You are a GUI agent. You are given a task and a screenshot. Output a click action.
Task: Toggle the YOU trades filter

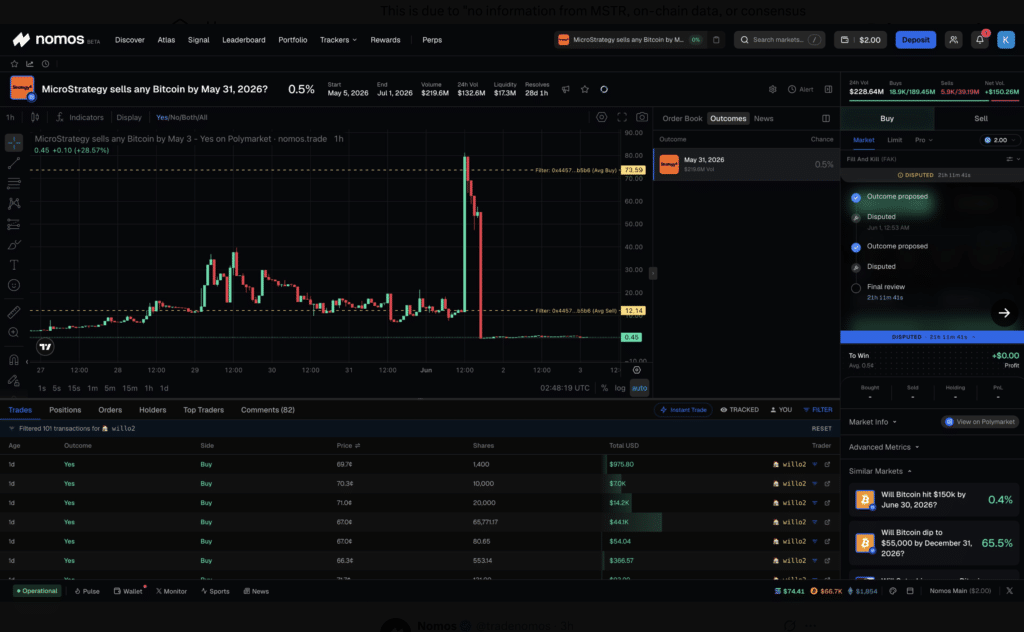point(781,410)
